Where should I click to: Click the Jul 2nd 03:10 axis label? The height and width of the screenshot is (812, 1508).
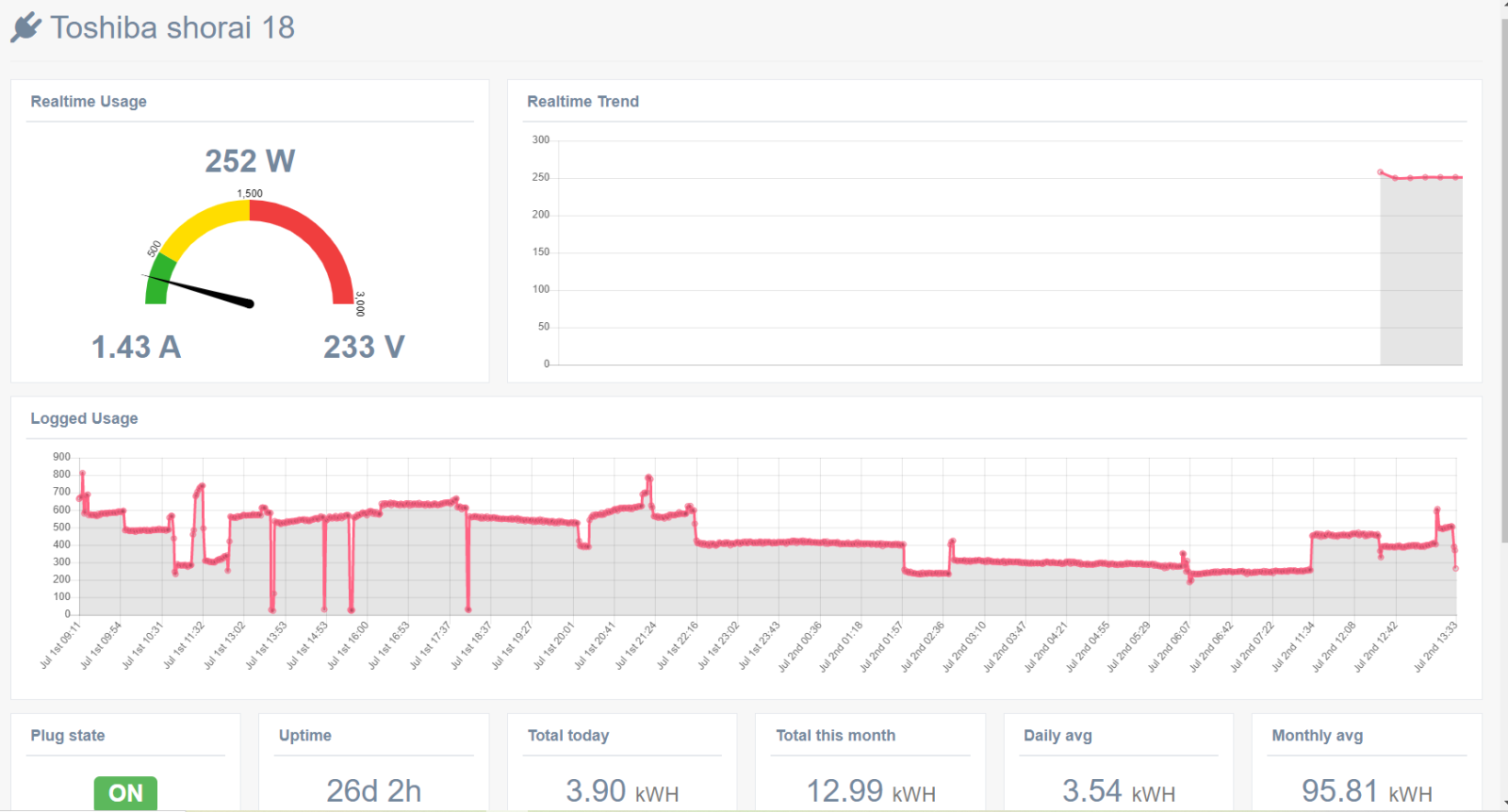click(964, 646)
